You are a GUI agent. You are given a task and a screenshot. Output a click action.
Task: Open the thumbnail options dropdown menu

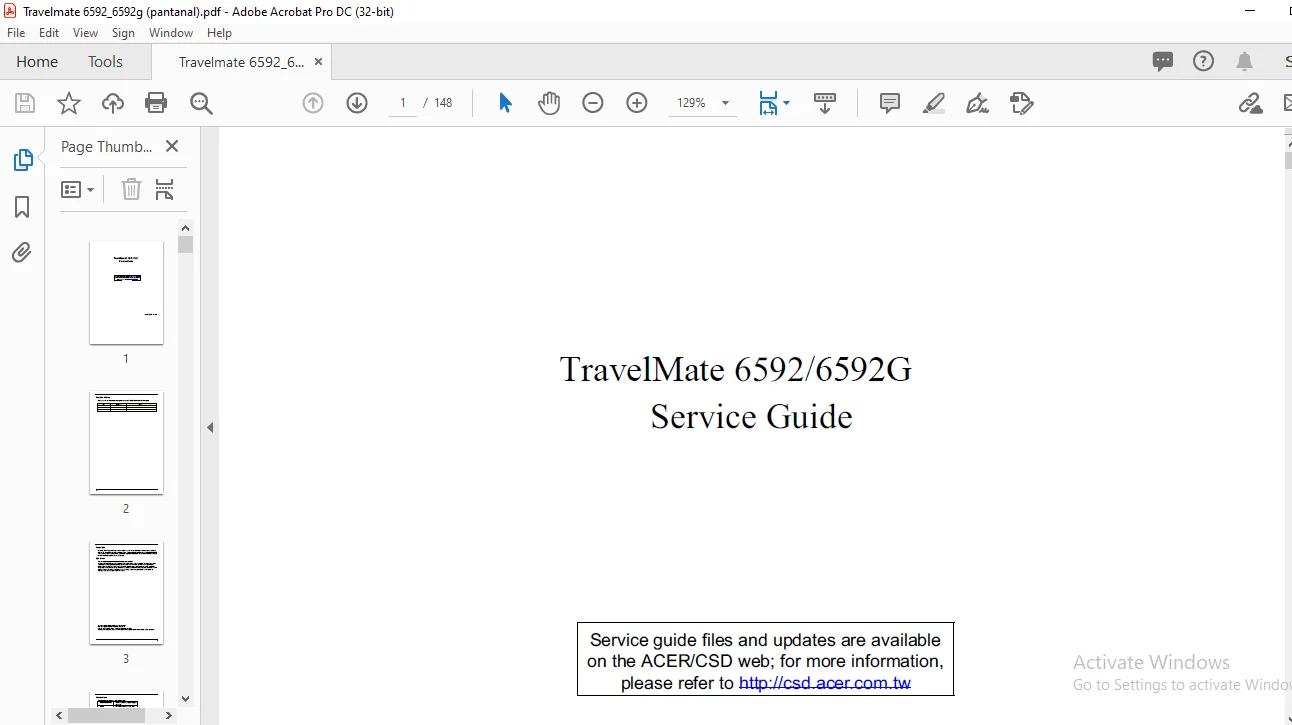click(78, 189)
